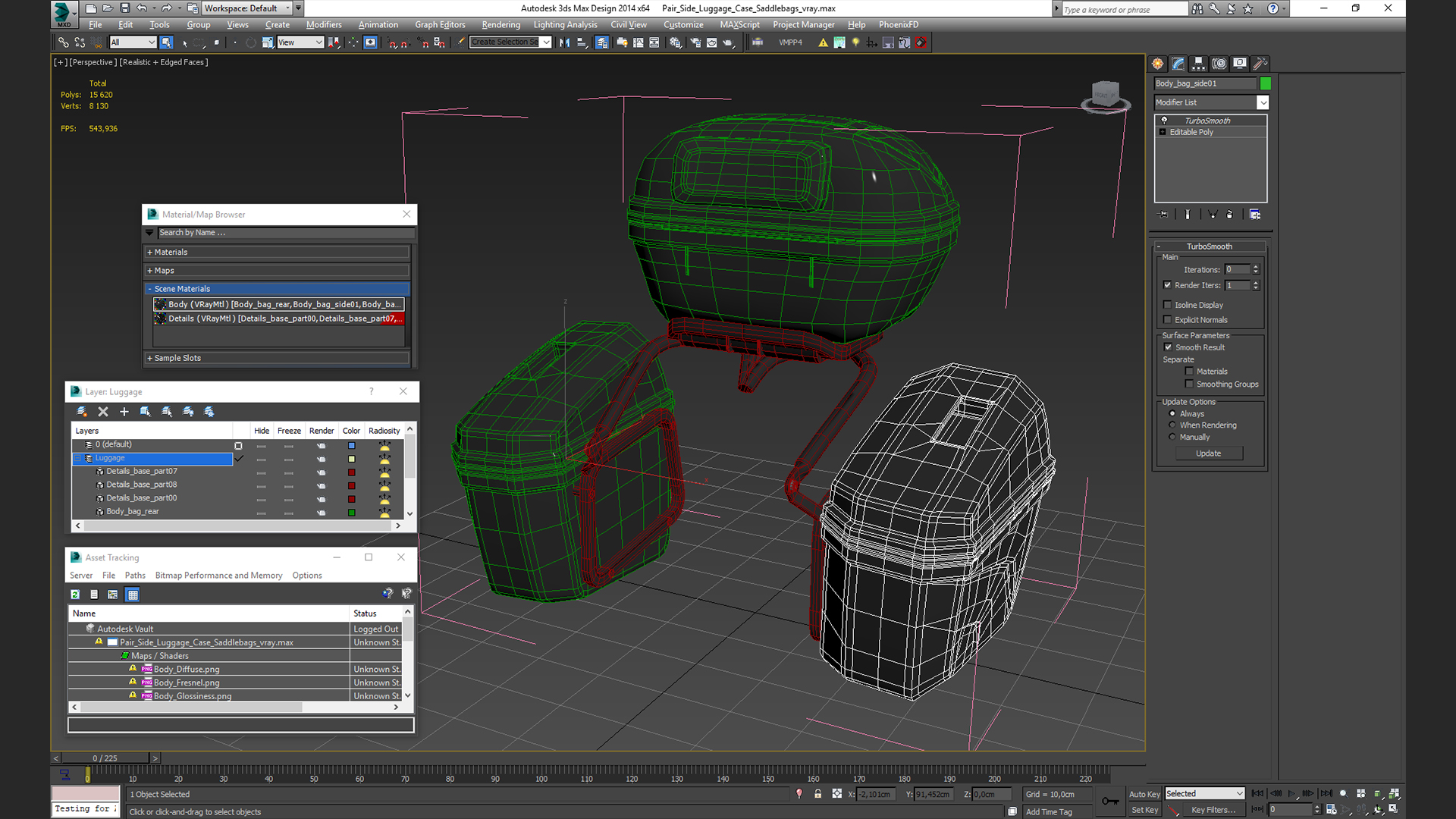Image resolution: width=1456 pixels, height=819 pixels.
Task: Select the When Rendering radio option
Action: coord(1172,425)
